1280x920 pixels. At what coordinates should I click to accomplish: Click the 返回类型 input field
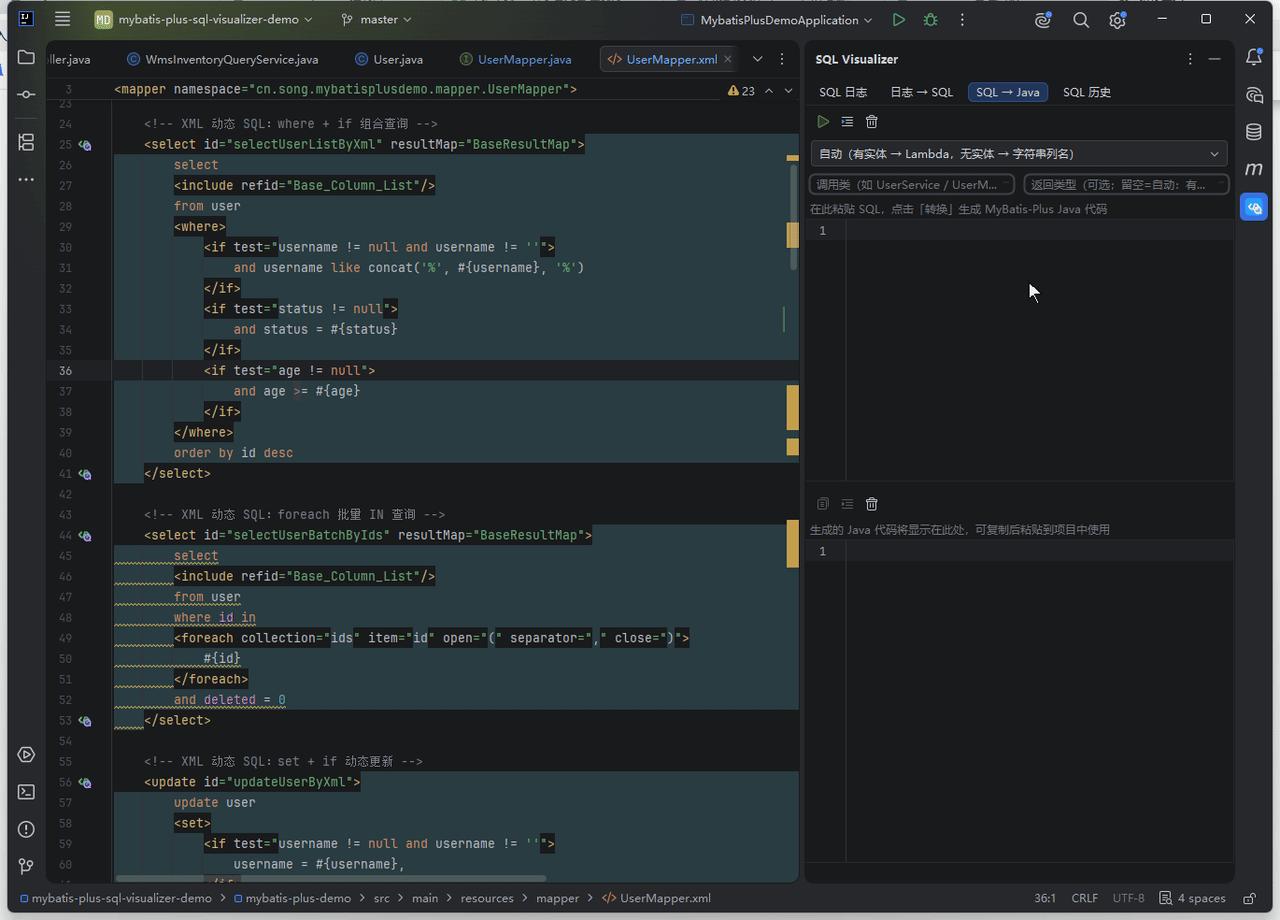1126,184
